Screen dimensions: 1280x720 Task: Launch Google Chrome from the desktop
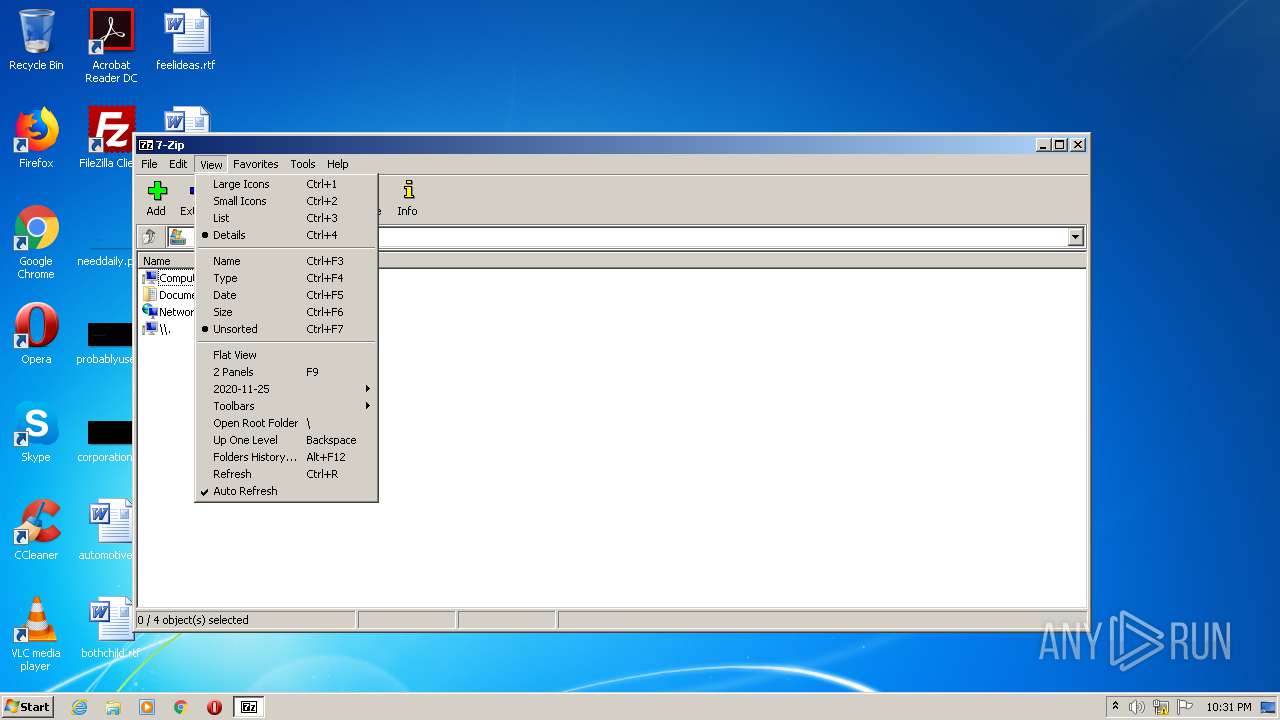click(36, 242)
